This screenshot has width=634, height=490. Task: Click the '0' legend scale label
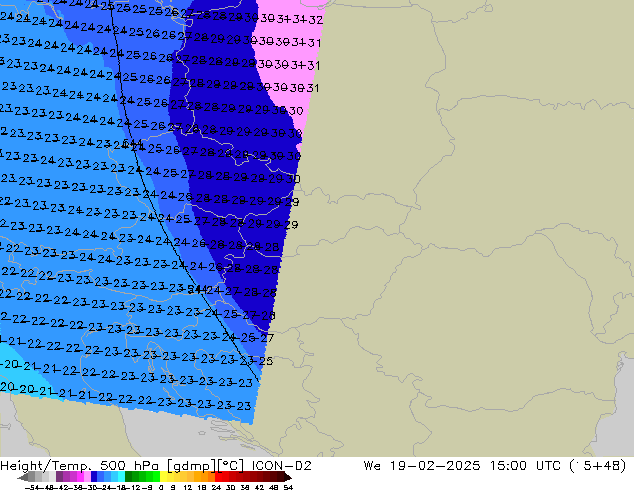[161, 488]
